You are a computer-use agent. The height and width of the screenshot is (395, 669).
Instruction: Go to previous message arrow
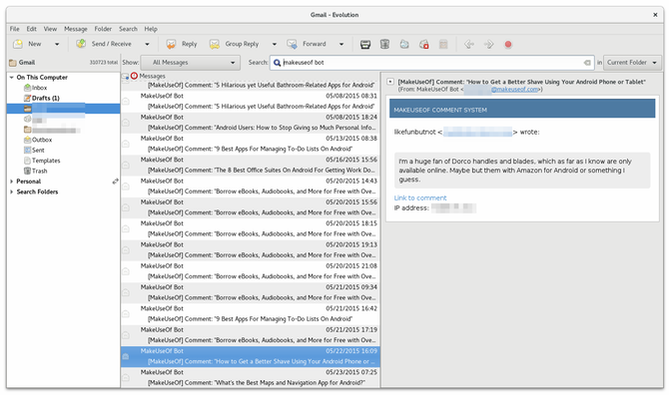click(x=469, y=44)
